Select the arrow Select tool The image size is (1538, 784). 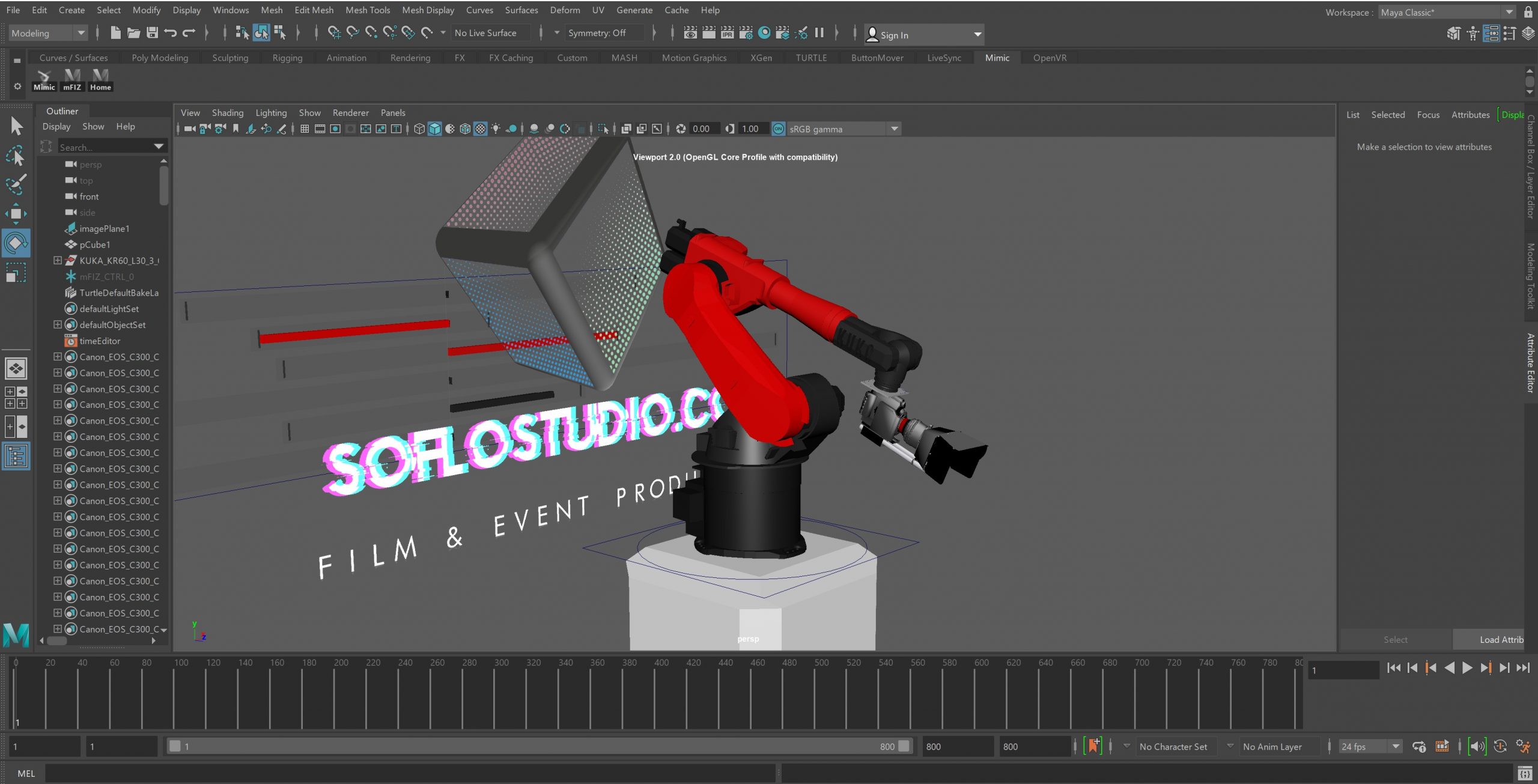point(16,126)
